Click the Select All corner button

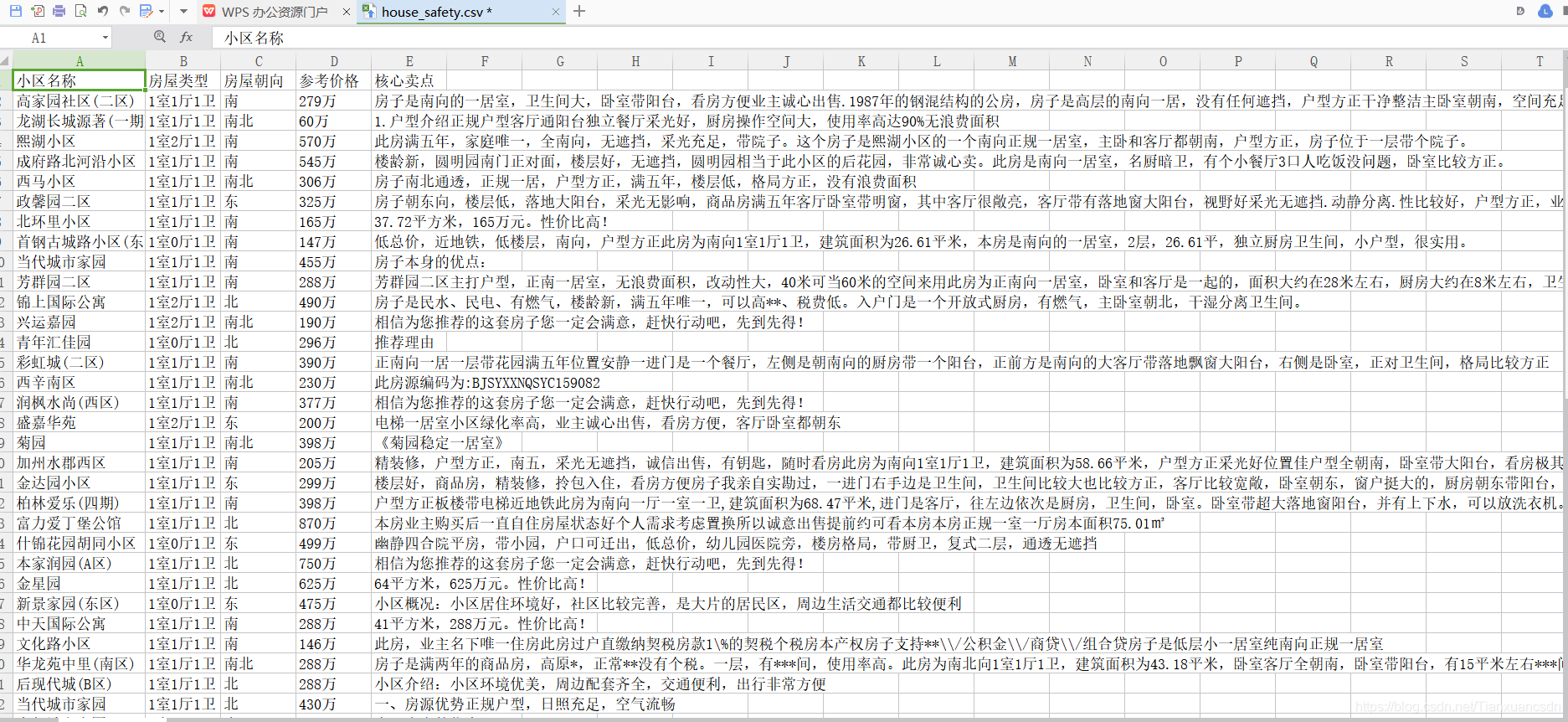pyautogui.click(x=5, y=61)
